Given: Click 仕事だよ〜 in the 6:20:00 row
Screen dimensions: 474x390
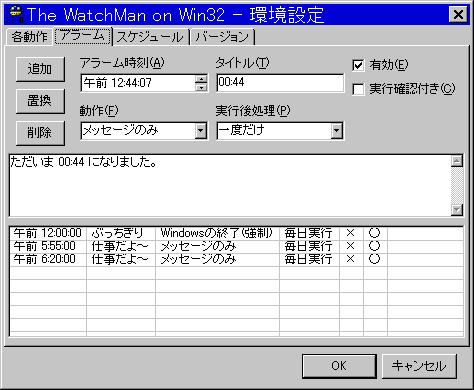Looking at the screenshot, I should [119, 259].
